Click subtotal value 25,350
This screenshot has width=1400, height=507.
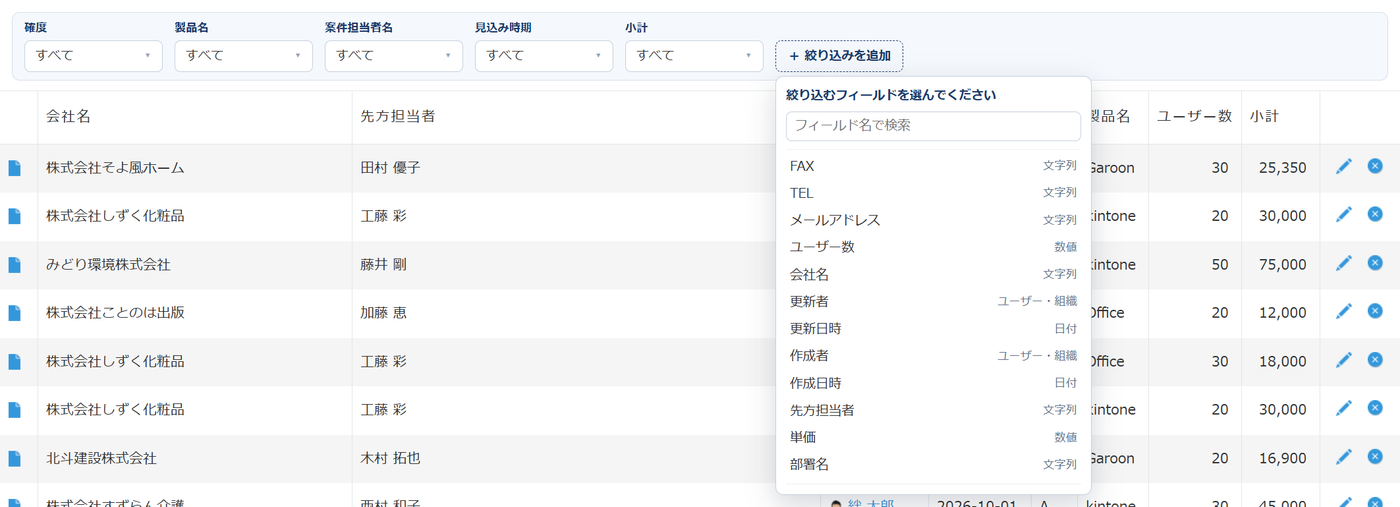(x=1282, y=168)
